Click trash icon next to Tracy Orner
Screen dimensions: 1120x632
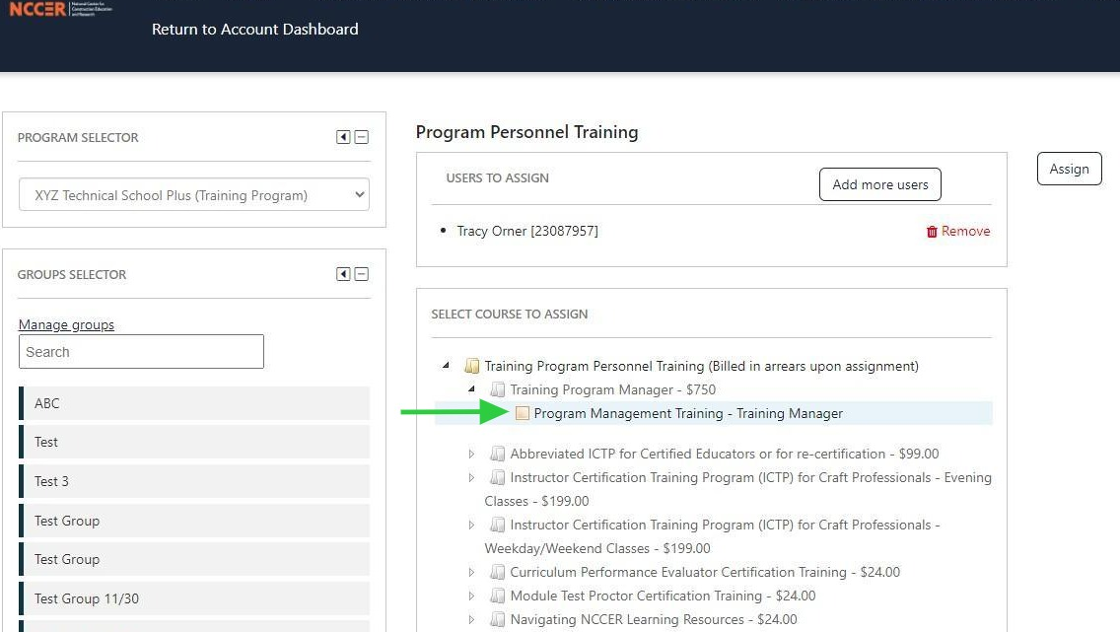[x=932, y=231]
